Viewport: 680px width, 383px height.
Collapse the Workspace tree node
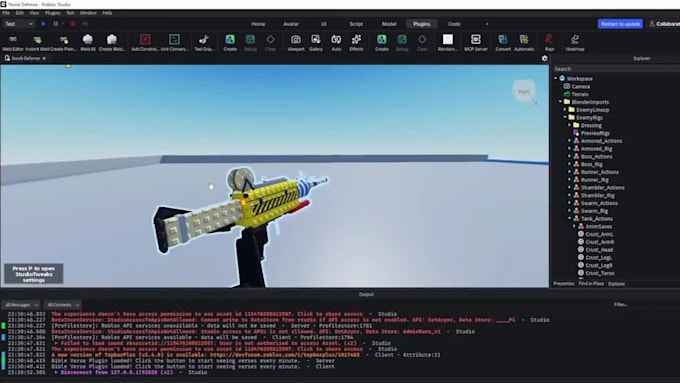[x=556, y=79]
